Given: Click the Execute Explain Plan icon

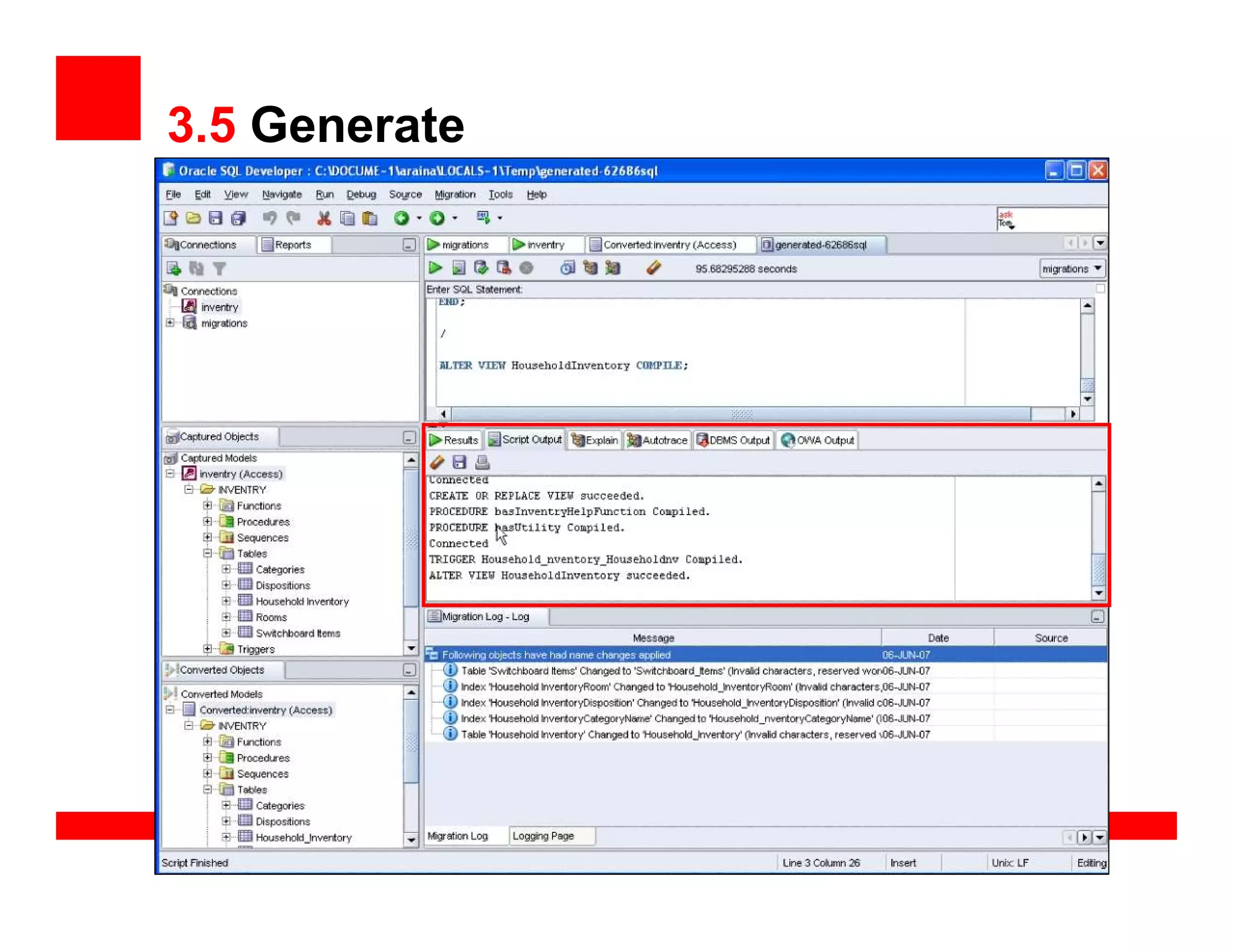Looking at the screenshot, I should tap(590, 268).
